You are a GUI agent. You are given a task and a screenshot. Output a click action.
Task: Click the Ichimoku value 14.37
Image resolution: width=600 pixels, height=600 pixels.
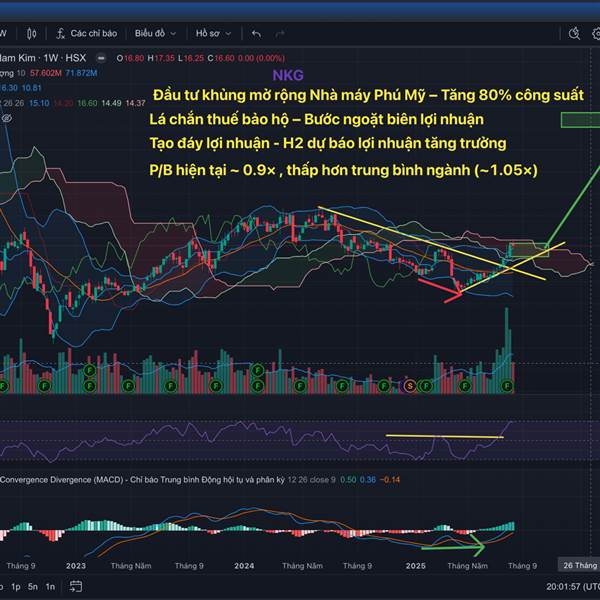[135, 103]
